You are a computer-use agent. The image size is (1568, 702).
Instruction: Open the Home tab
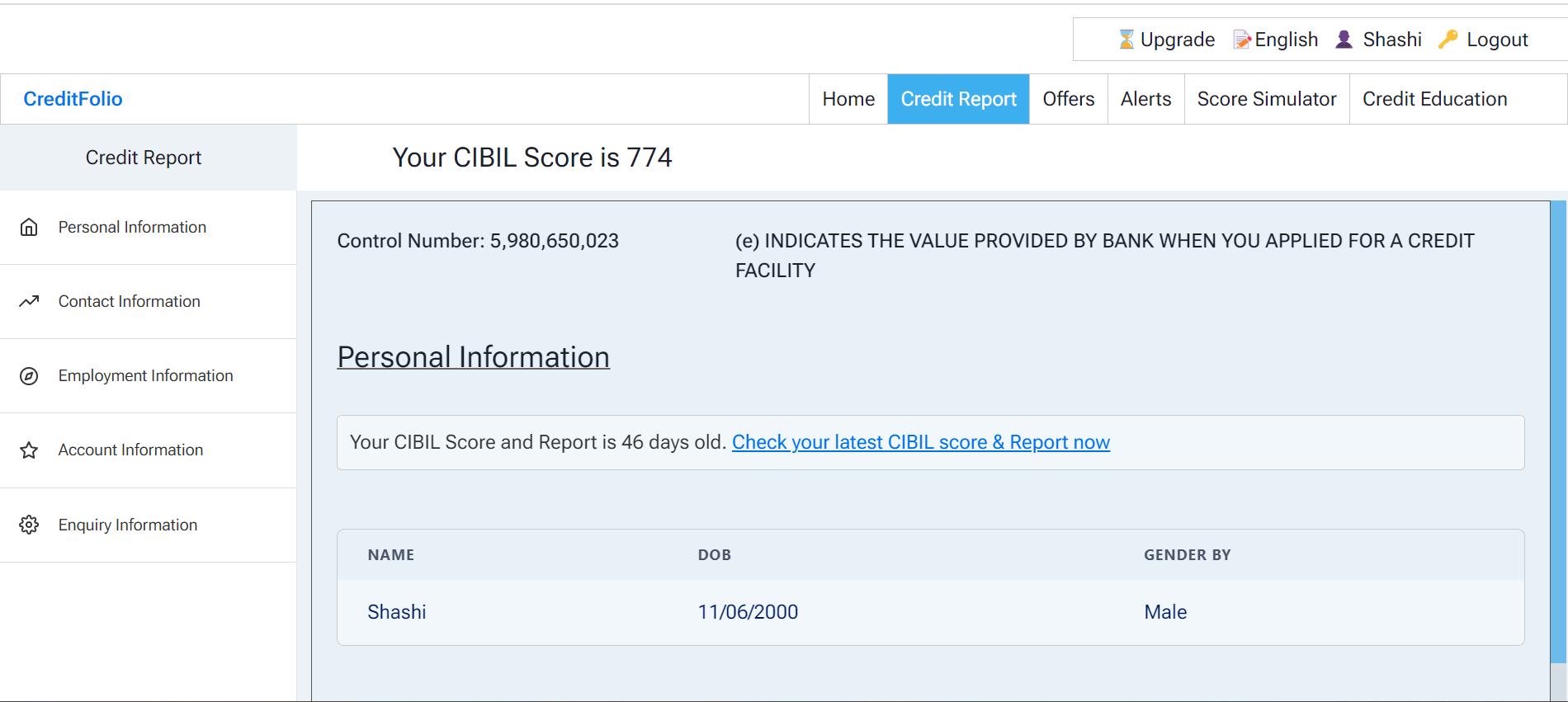point(848,99)
